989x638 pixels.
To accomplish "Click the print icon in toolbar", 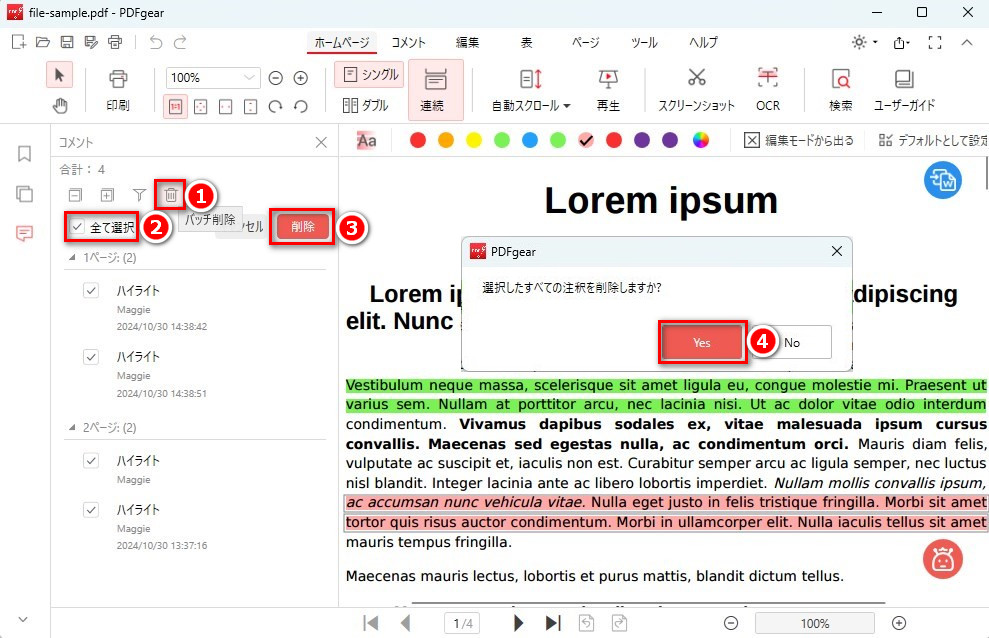I will click(x=118, y=88).
